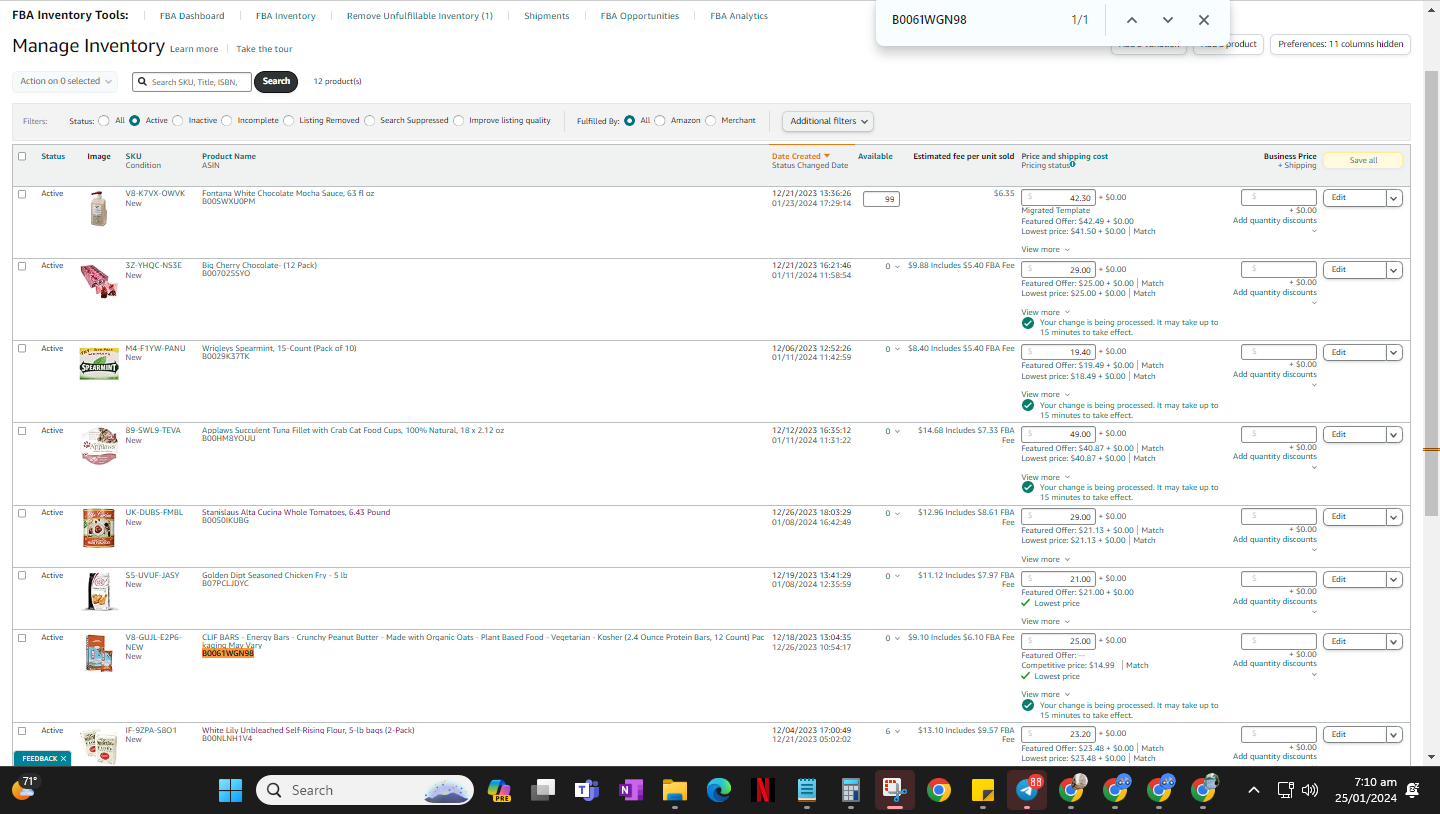
Task: Click the black Search button
Action: (x=276, y=82)
